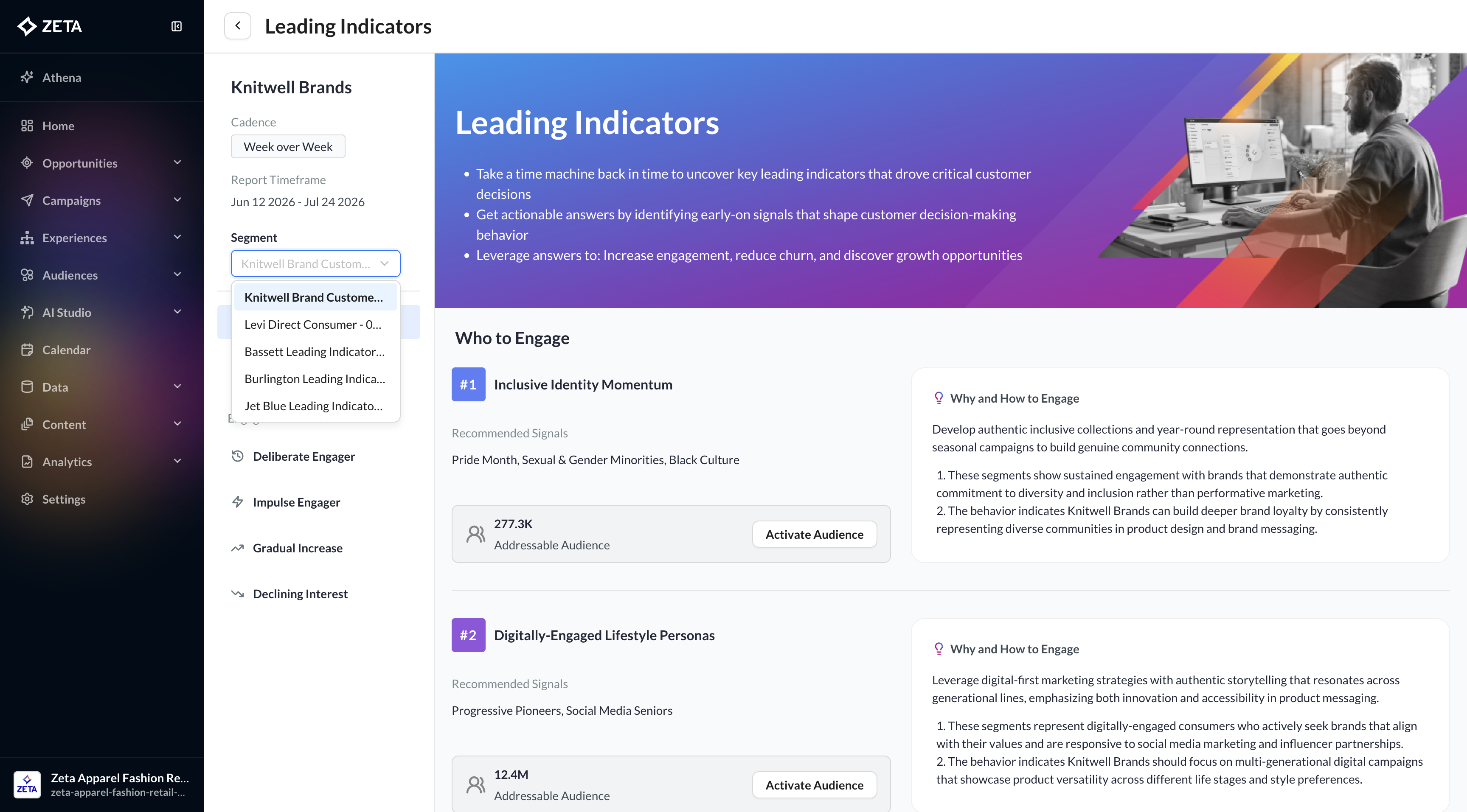Image resolution: width=1467 pixels, height=812 pixels.
Task: Select Knitwell Brand Customers segment option
Action: (x=315, y=297)
